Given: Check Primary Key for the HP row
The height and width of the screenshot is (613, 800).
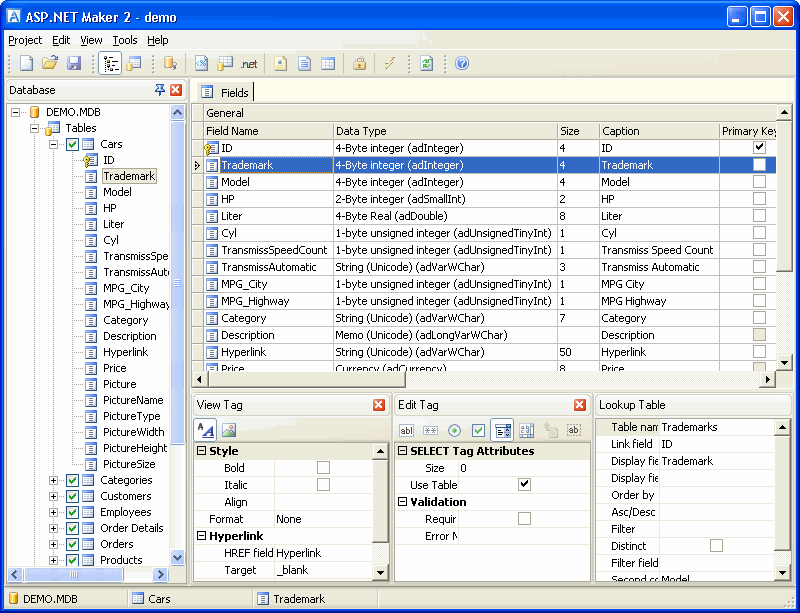Looking at the screenshot, I should [x=759, y=199].
